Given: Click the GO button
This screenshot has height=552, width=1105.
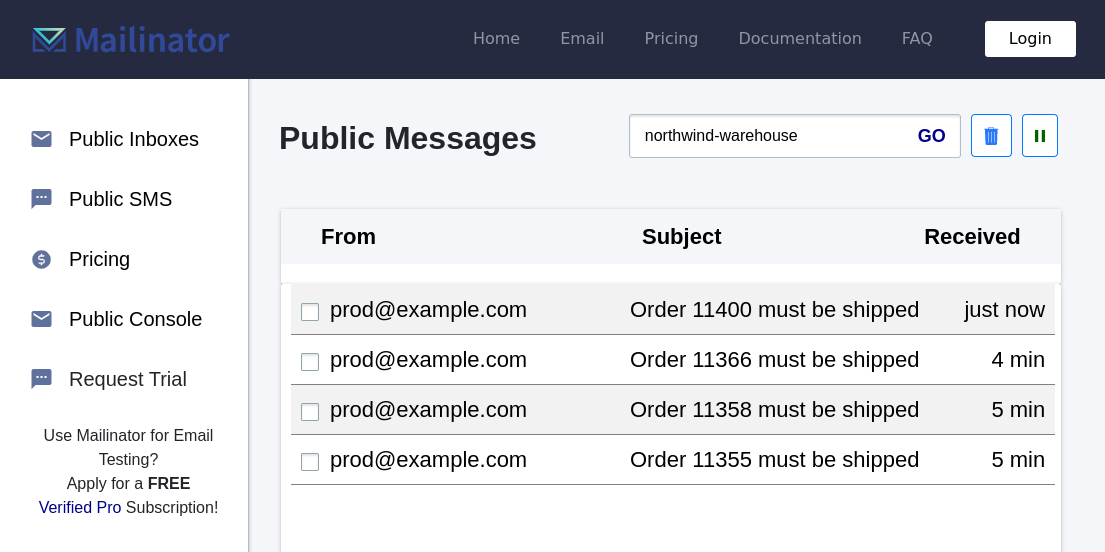Looking at the screenshot, I should coord(931,136).
